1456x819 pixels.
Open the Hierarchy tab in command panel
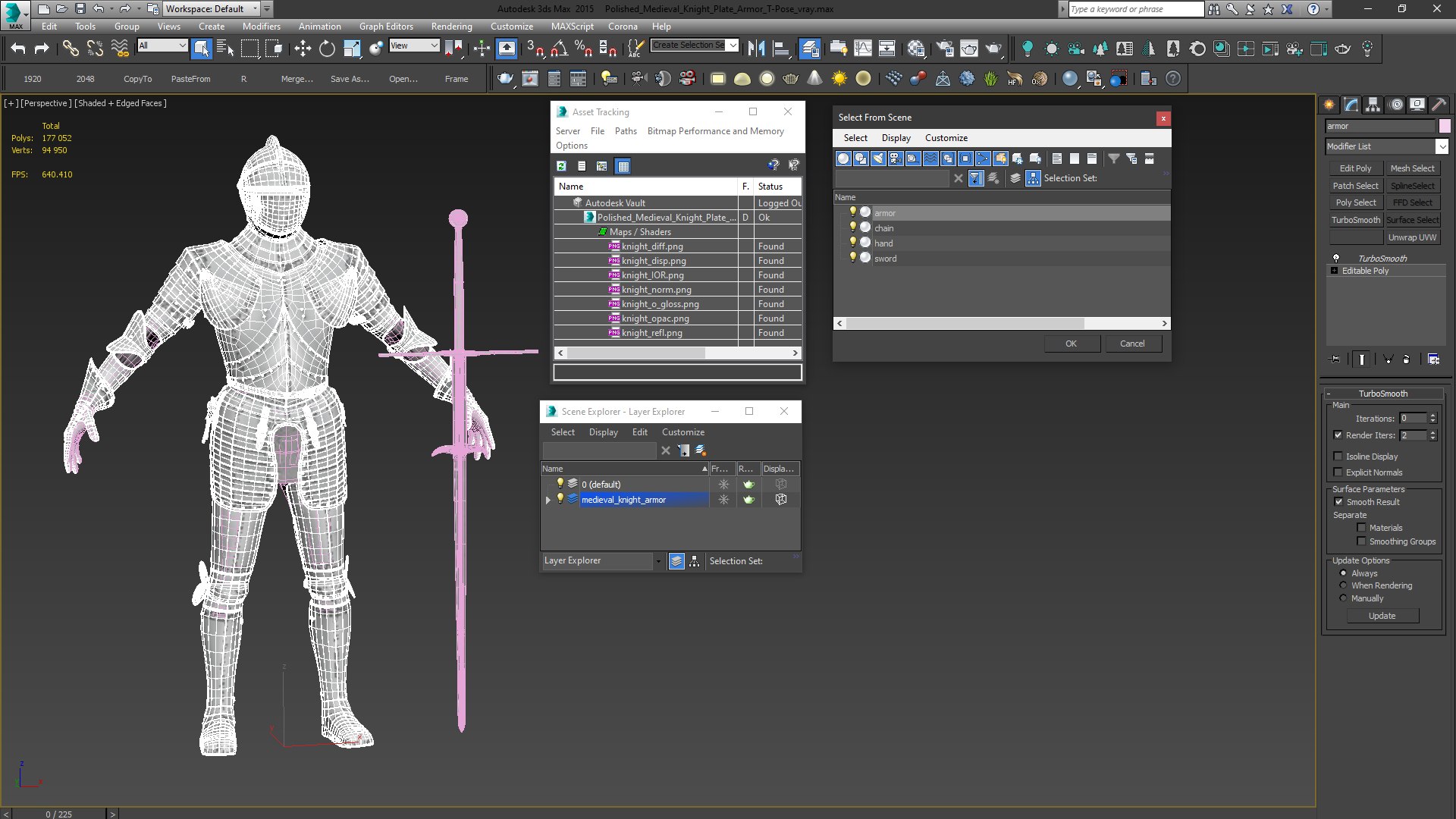point(1373,105)
